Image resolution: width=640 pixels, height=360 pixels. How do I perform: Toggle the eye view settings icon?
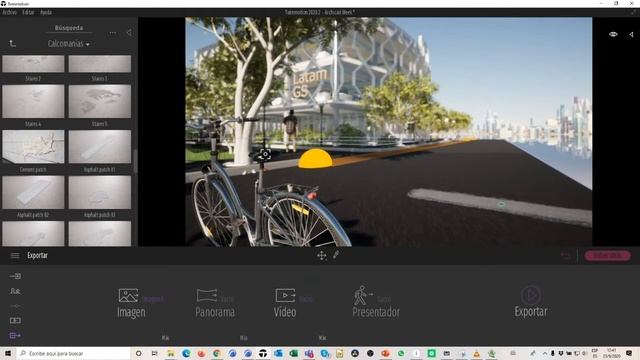(x=613, y=34)
